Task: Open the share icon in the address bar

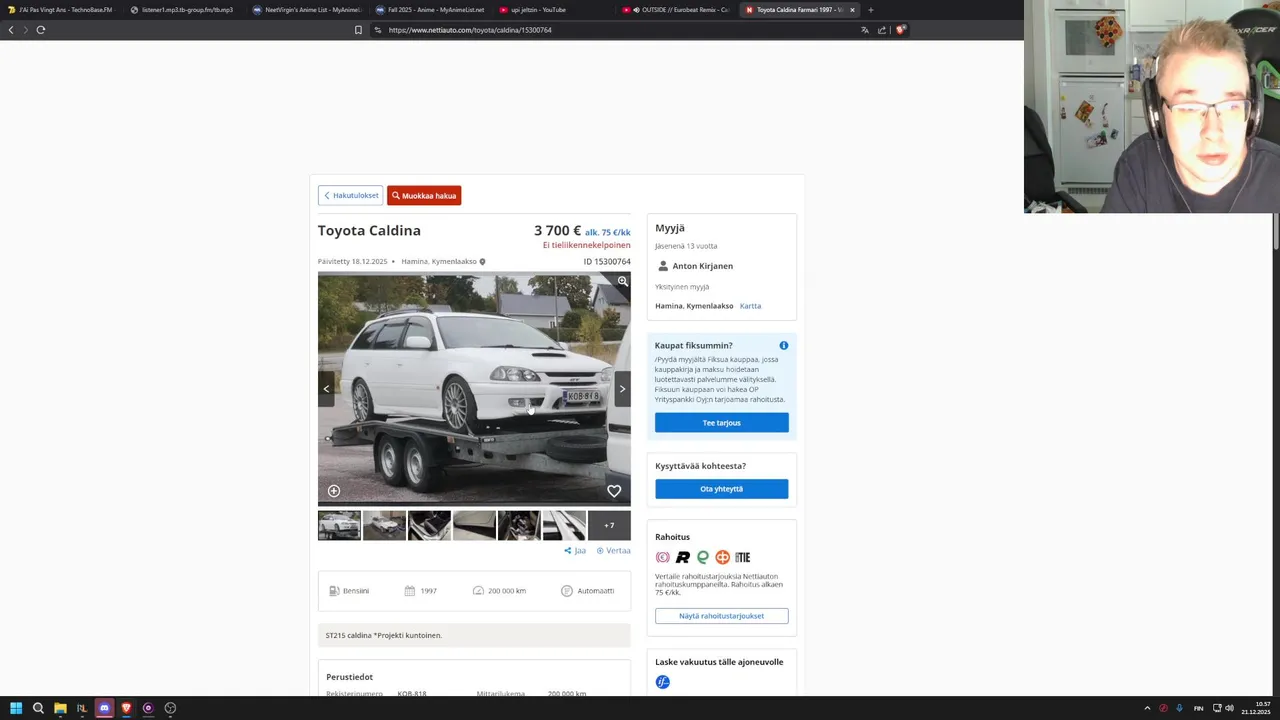Action: click(x=882, y=30)
